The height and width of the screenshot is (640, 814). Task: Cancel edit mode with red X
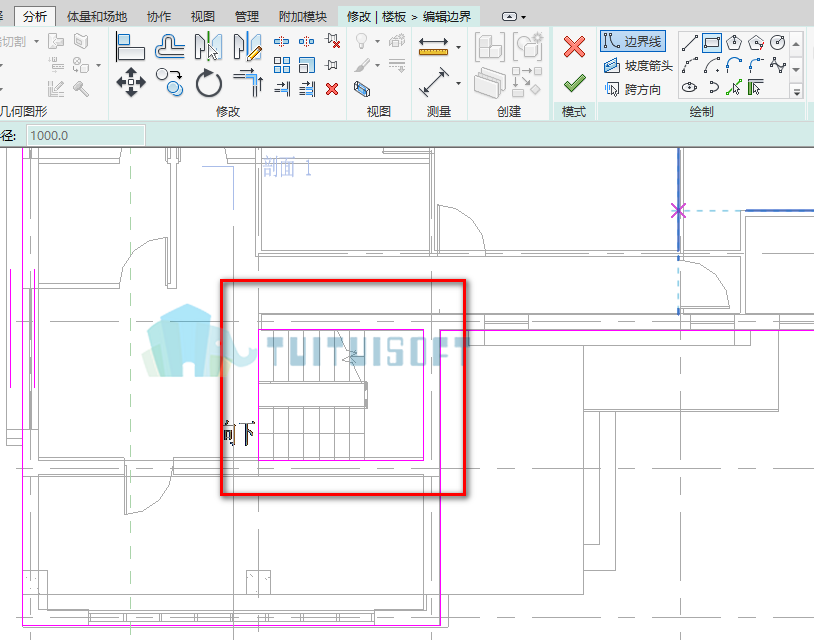(574, 46)
